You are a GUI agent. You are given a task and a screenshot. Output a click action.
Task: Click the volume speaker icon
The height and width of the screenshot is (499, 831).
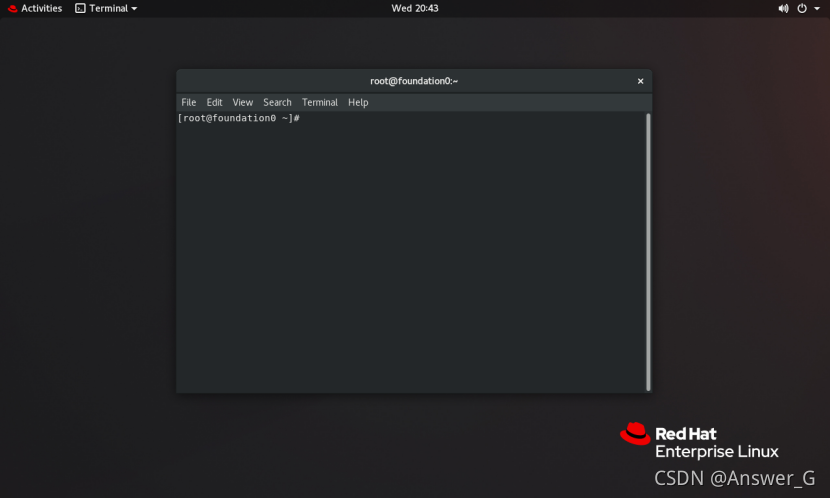pyautogui.click(x=783, y=8)
